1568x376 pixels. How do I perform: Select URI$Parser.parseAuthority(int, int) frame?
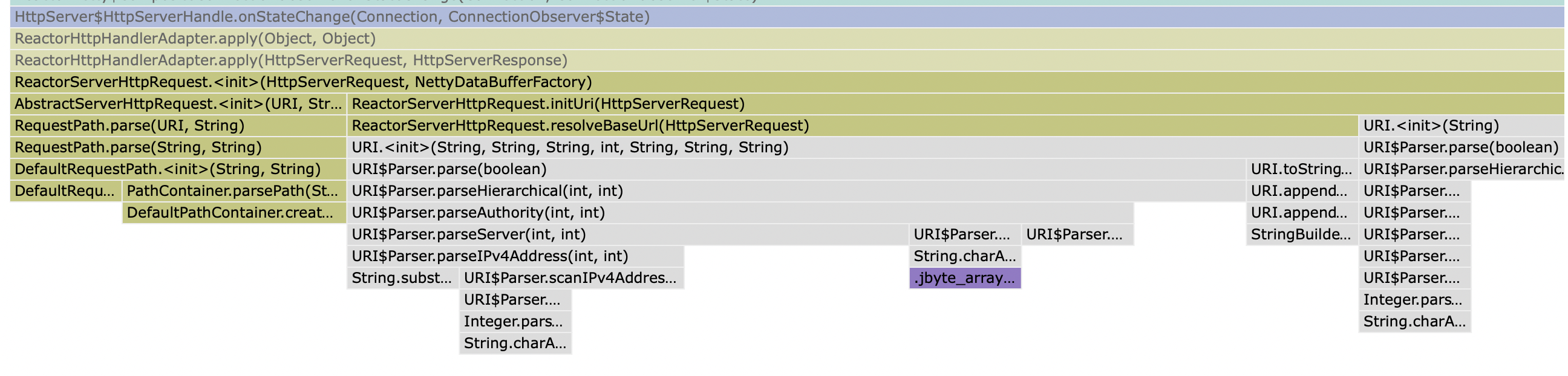(741, 213)
